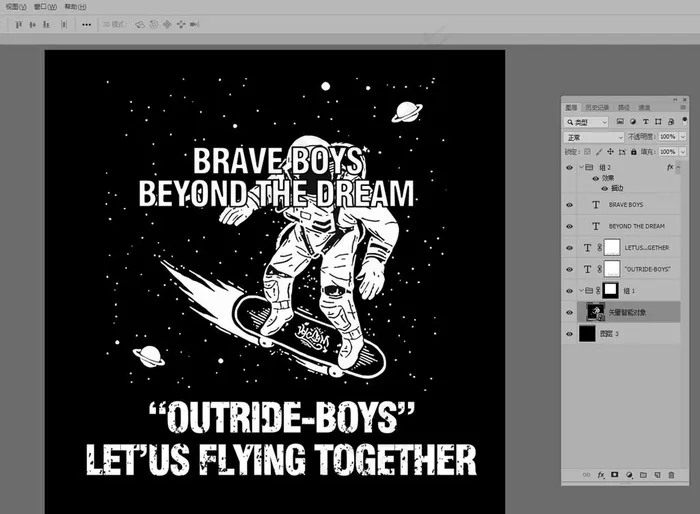
Task: Toggle lock transparent pixels
Action: [x=587, y=152]
